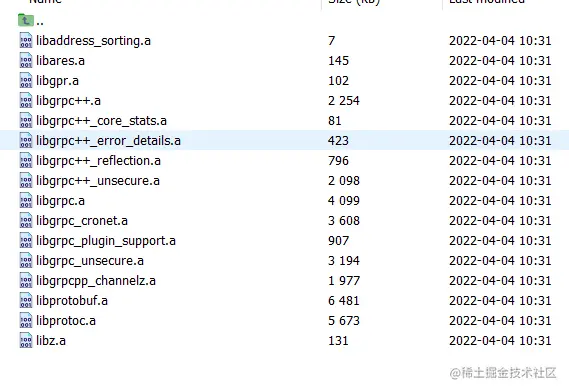Pick libgrpc_cronet.a from the file list
Viewport: 569px width, 392px height.
(x=82, y=220)
